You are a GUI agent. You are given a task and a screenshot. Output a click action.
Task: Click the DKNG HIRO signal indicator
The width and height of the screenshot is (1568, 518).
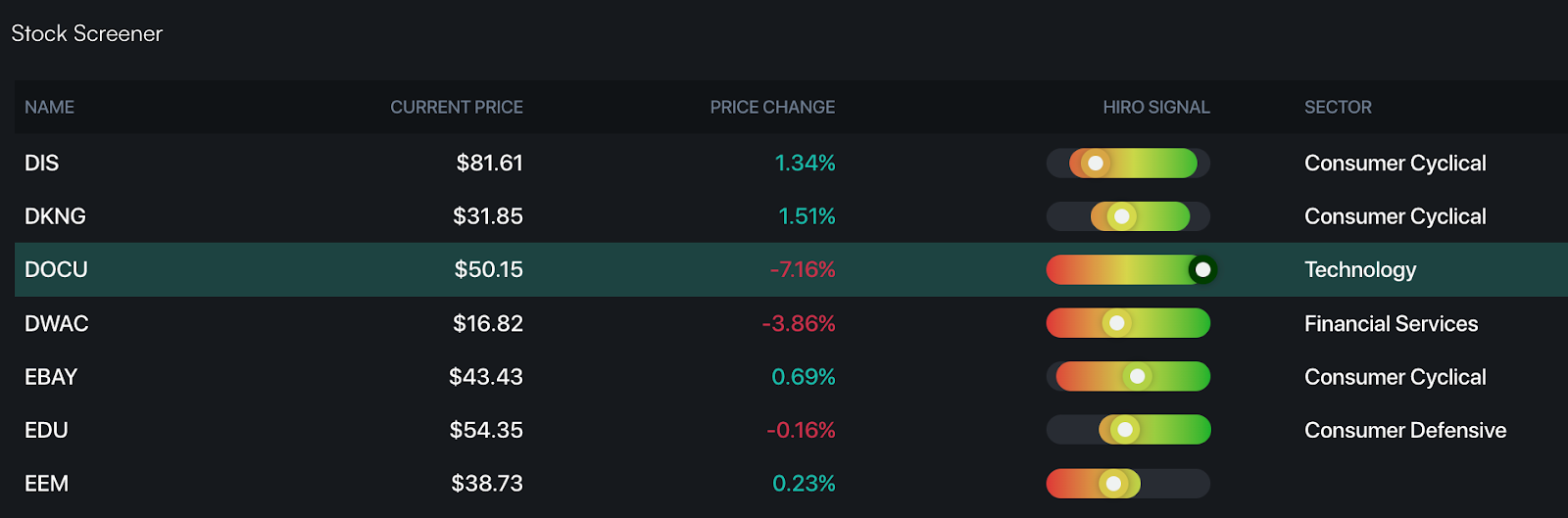[x=1122, y=216]
